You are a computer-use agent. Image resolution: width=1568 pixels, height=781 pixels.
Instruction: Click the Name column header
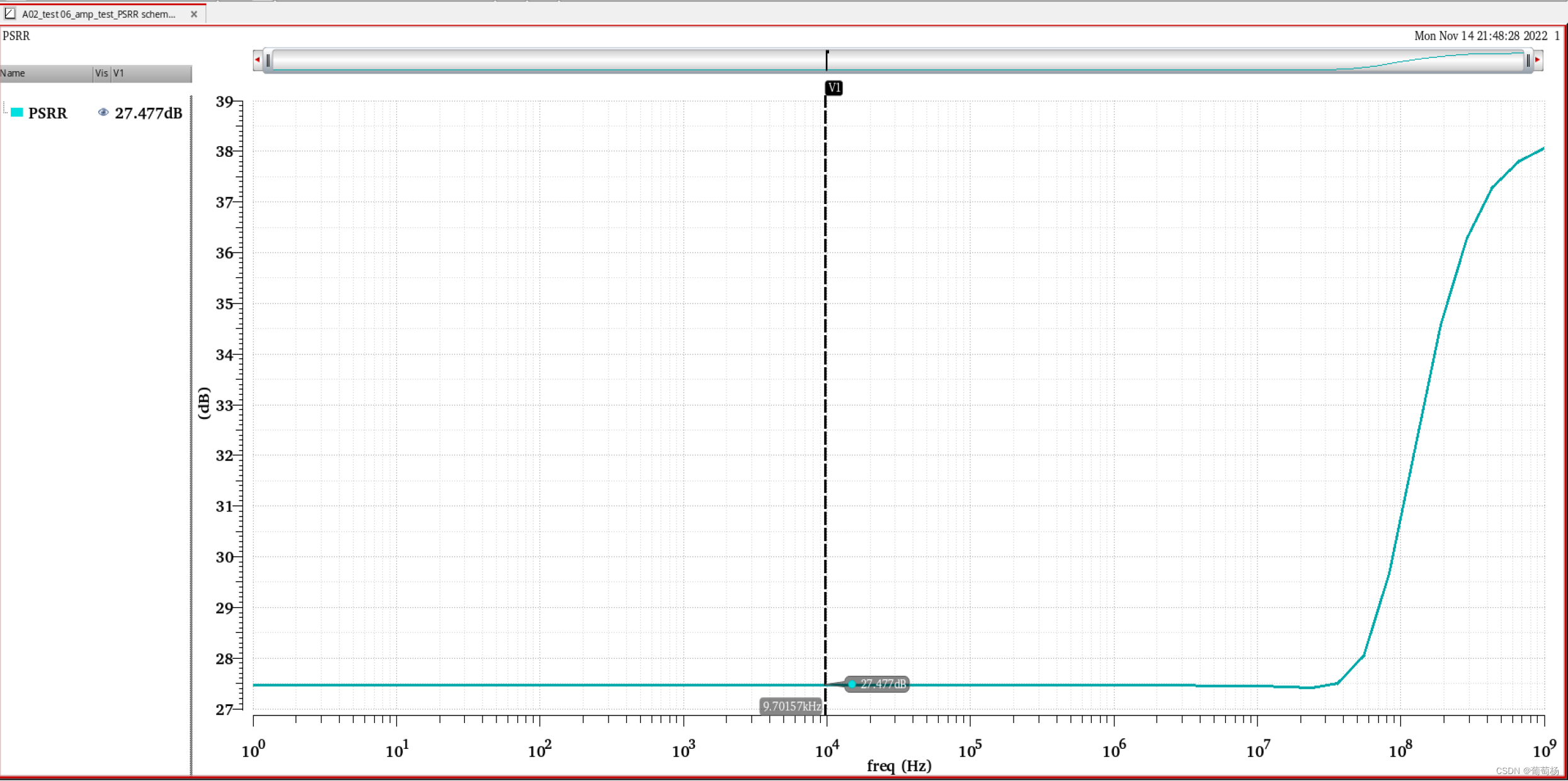(x=46, y=73)
